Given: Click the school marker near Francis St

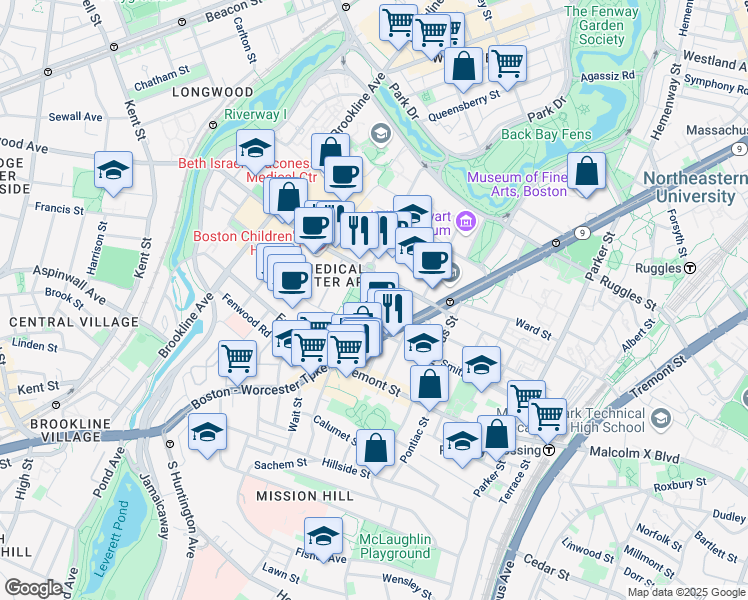Looking at the screenshot, I should click(114, 173).
